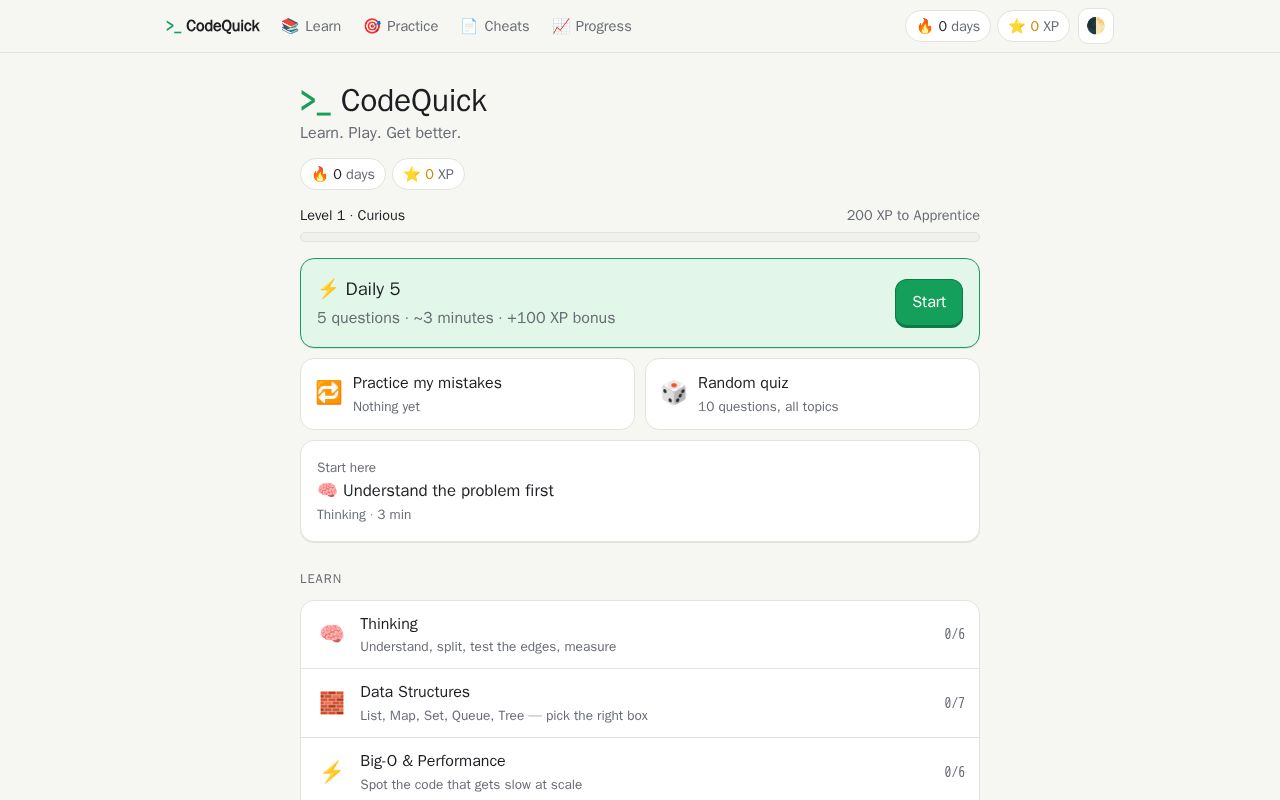The height and width of the screenshot is (800, 1280).
Task: Open the 'Understand the problem first' lesson
Action: click(x=640, y=491)
